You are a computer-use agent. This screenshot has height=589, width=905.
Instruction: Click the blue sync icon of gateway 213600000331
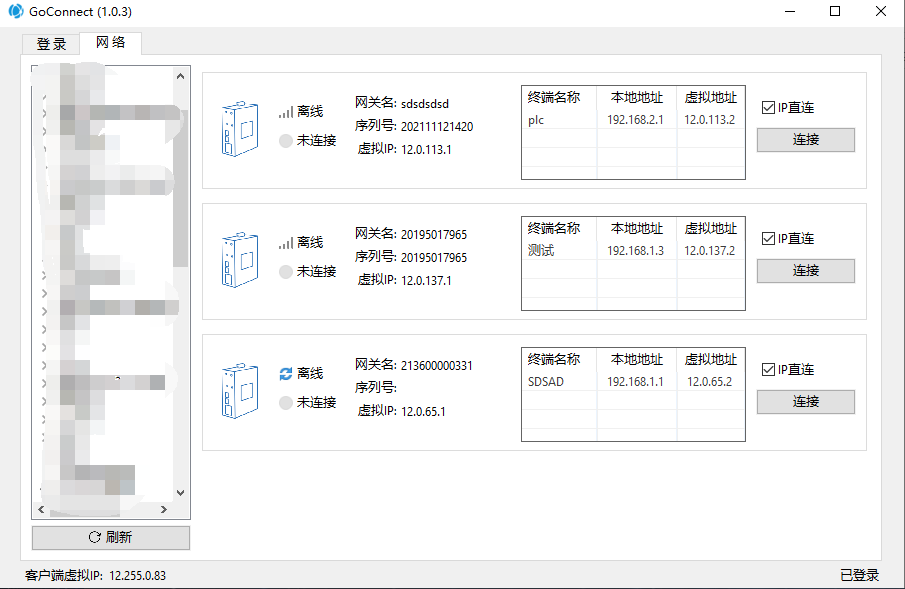(x=286, y=374)
